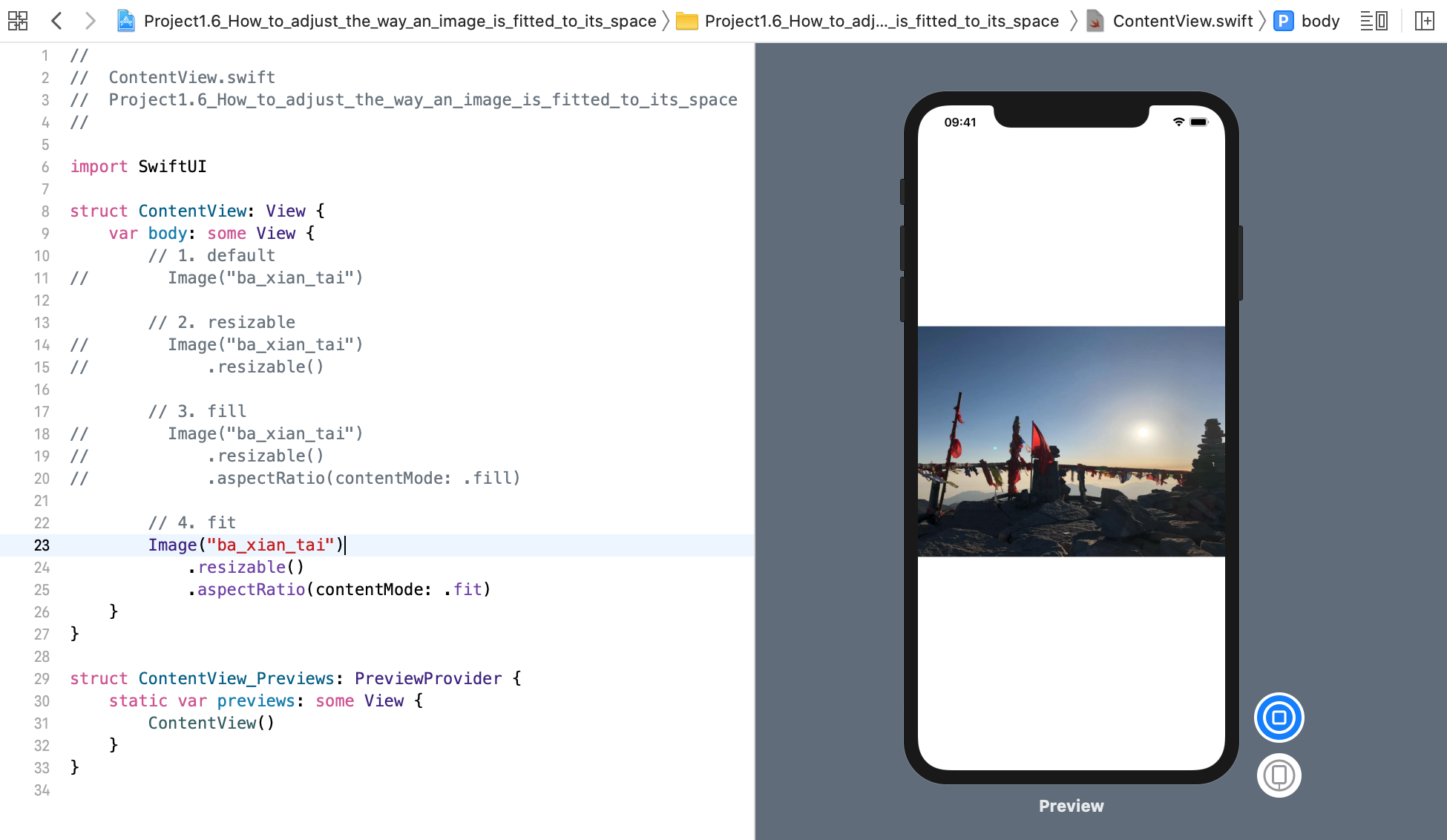Viewport: 1447px width, 840px height.
Task: Click the device frame toggle icon
Action: [x=1280, y=775]
